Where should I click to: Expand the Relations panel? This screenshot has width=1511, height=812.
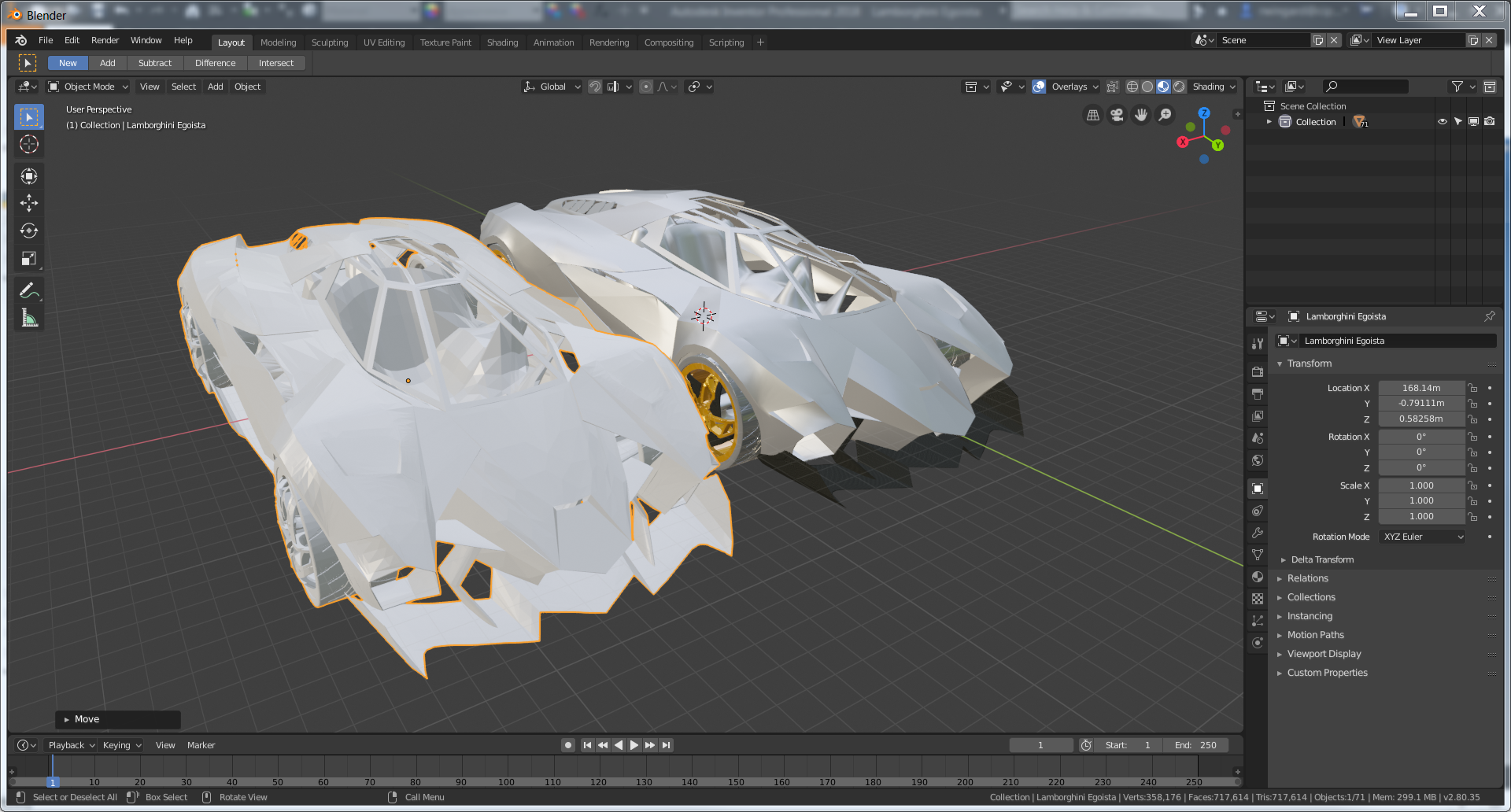tap(1307, 578)
